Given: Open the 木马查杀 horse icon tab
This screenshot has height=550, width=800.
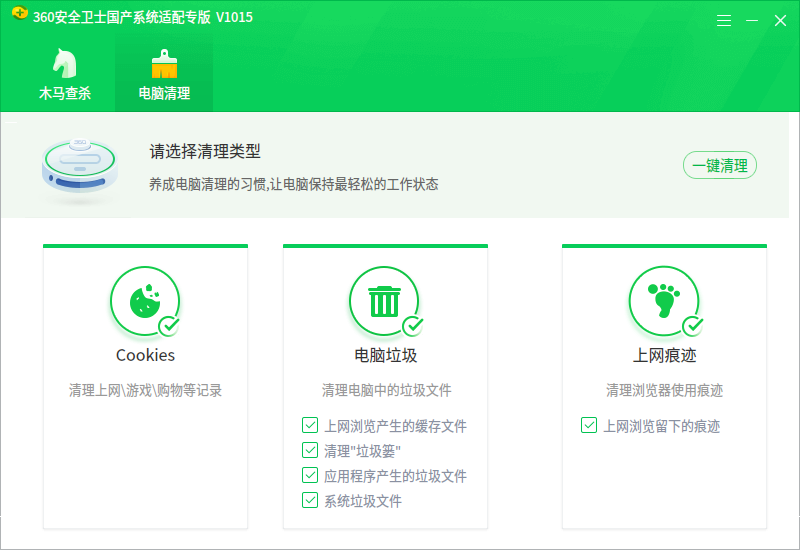Looking at the screenshot, I should tap(65, 63).
